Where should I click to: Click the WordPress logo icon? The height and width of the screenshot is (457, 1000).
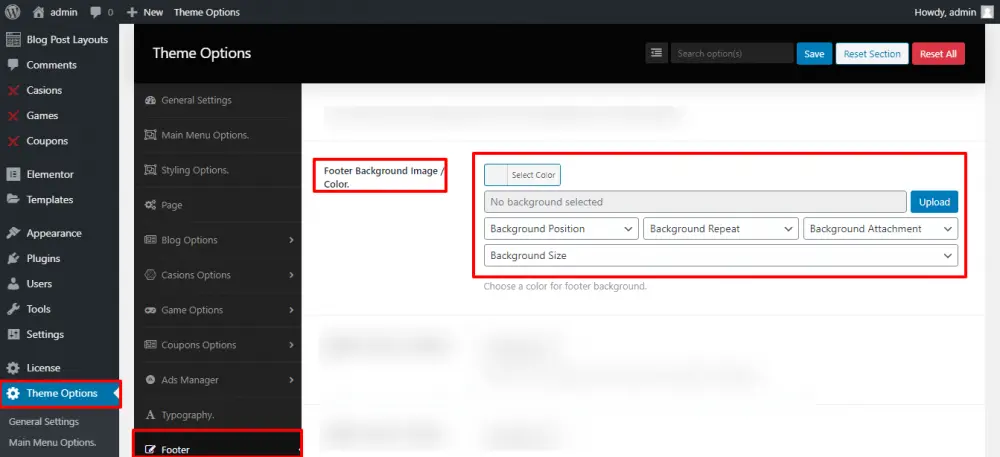pyautogui.click(x=13, y=12)
